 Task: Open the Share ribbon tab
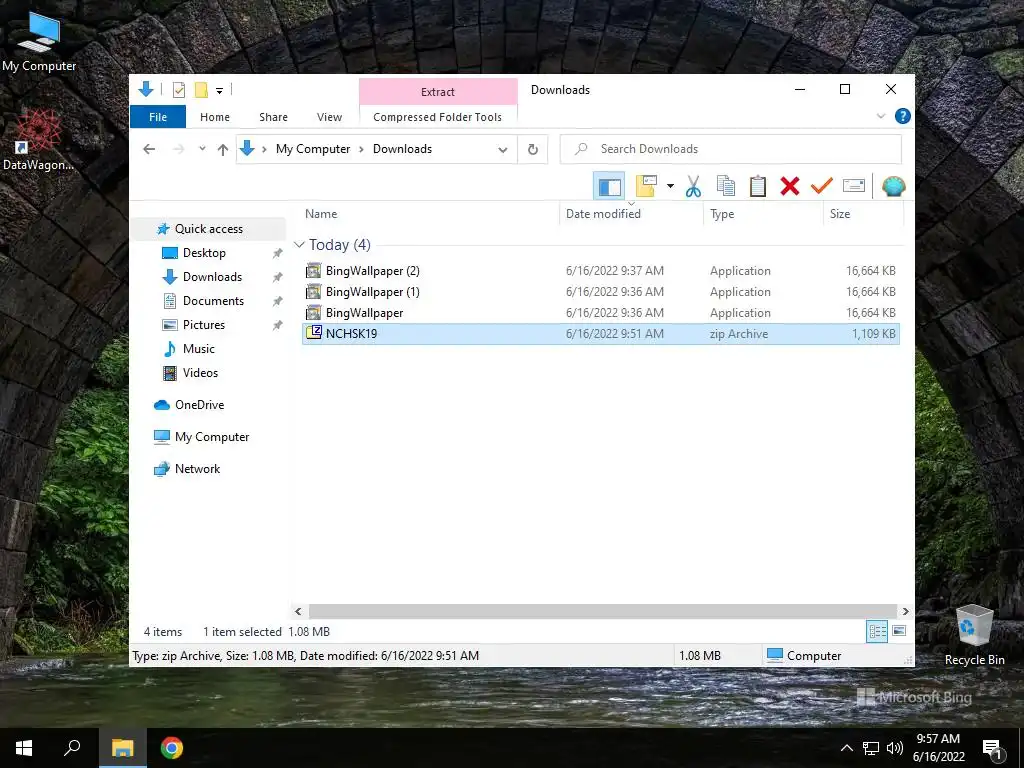pos(273,117)
